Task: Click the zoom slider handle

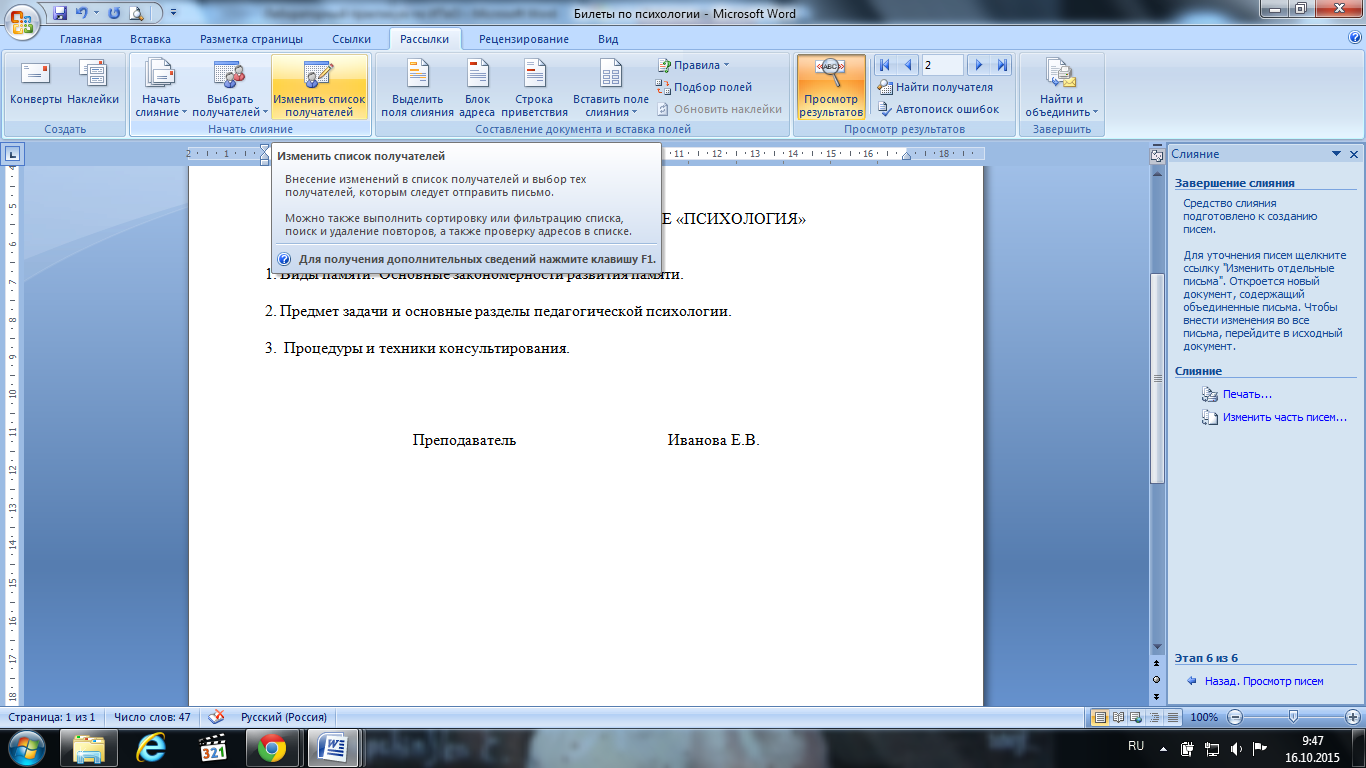Action: pyautogui.click(x=1294, y=717)
